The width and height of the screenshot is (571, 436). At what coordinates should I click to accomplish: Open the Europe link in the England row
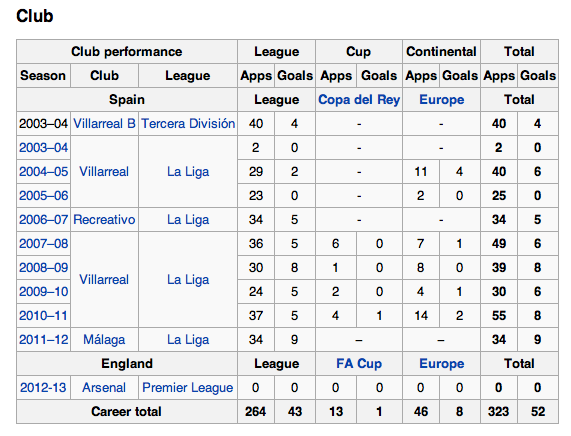coord(442,364)
